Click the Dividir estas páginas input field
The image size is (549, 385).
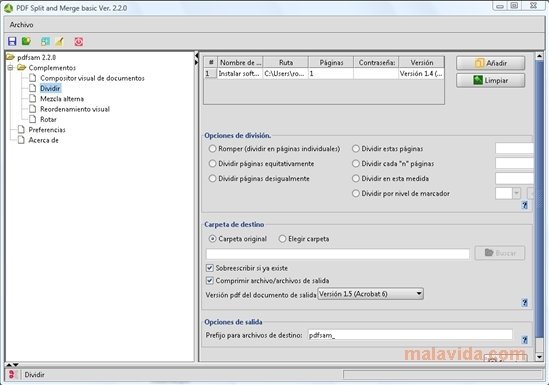[x=514, y=148]
